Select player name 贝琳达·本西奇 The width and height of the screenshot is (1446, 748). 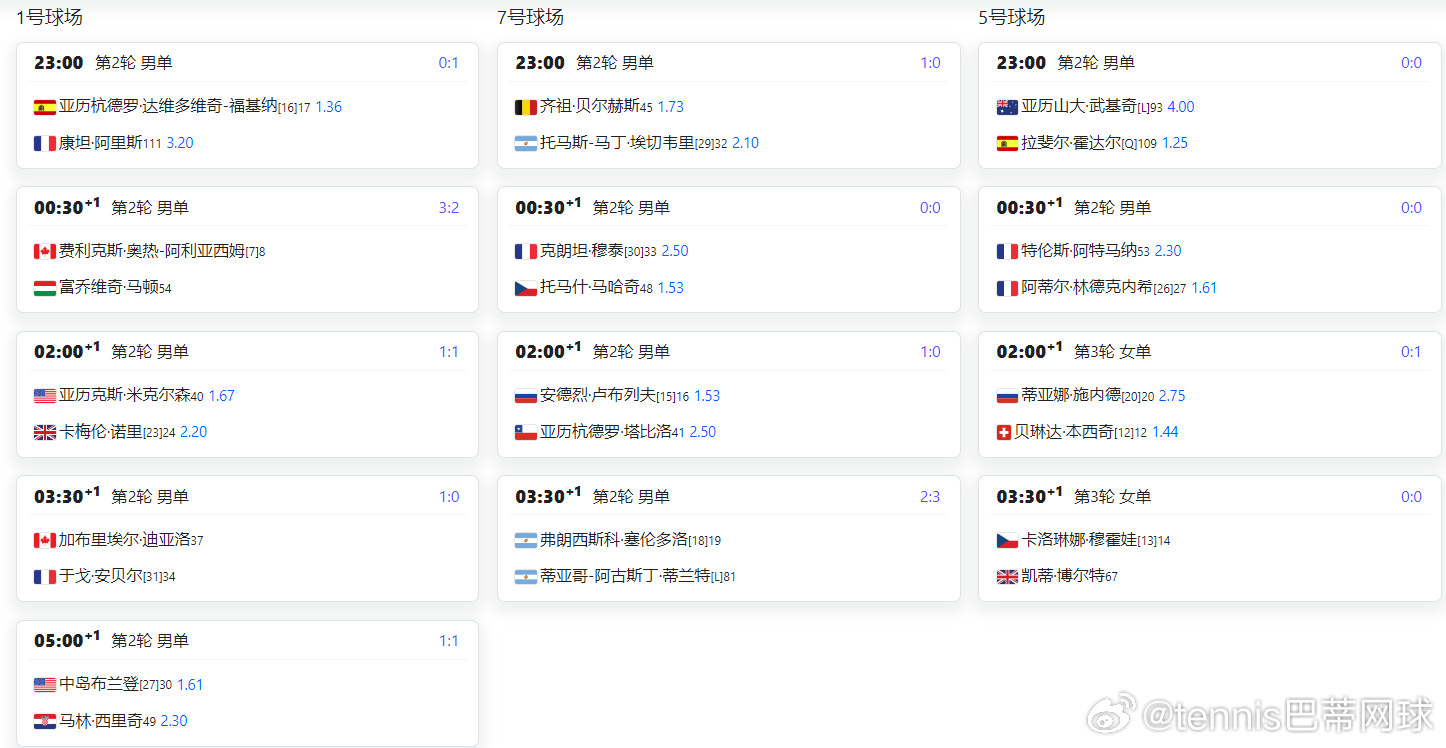(x=1063, y=431)
